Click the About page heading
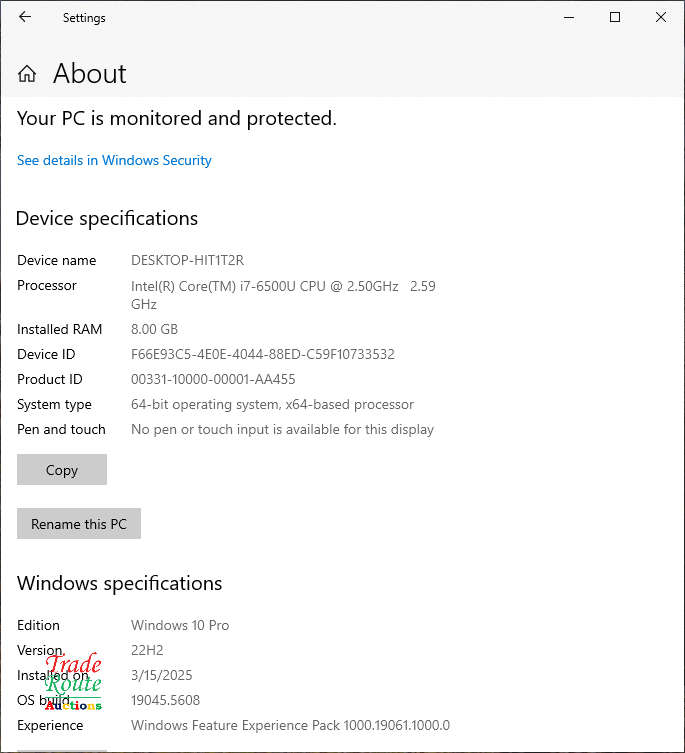 click(90, 74)
